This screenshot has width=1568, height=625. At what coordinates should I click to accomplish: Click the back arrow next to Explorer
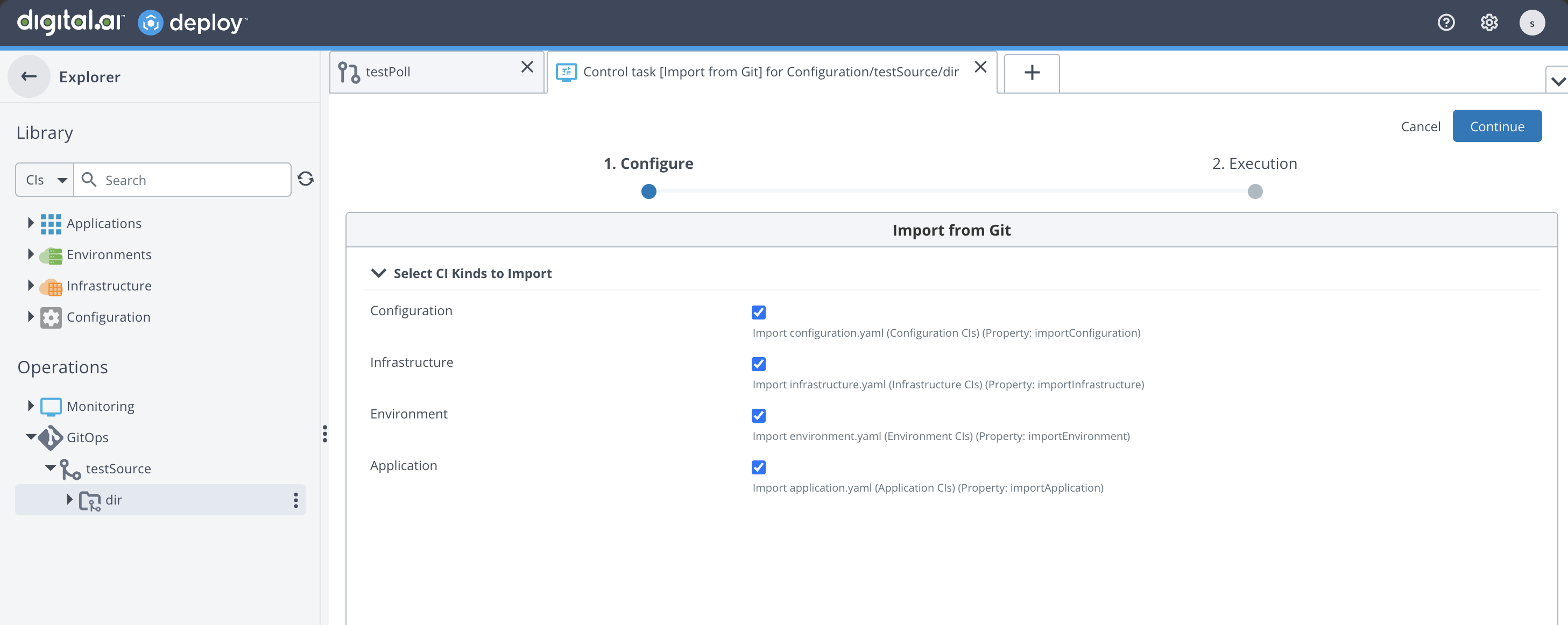click(x=29, y=77)
